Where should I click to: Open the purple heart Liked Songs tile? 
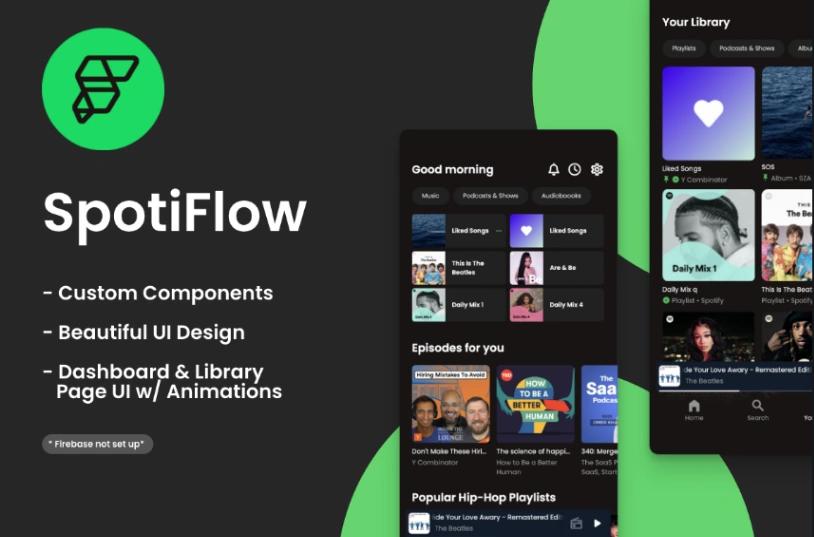coord(557,231)
